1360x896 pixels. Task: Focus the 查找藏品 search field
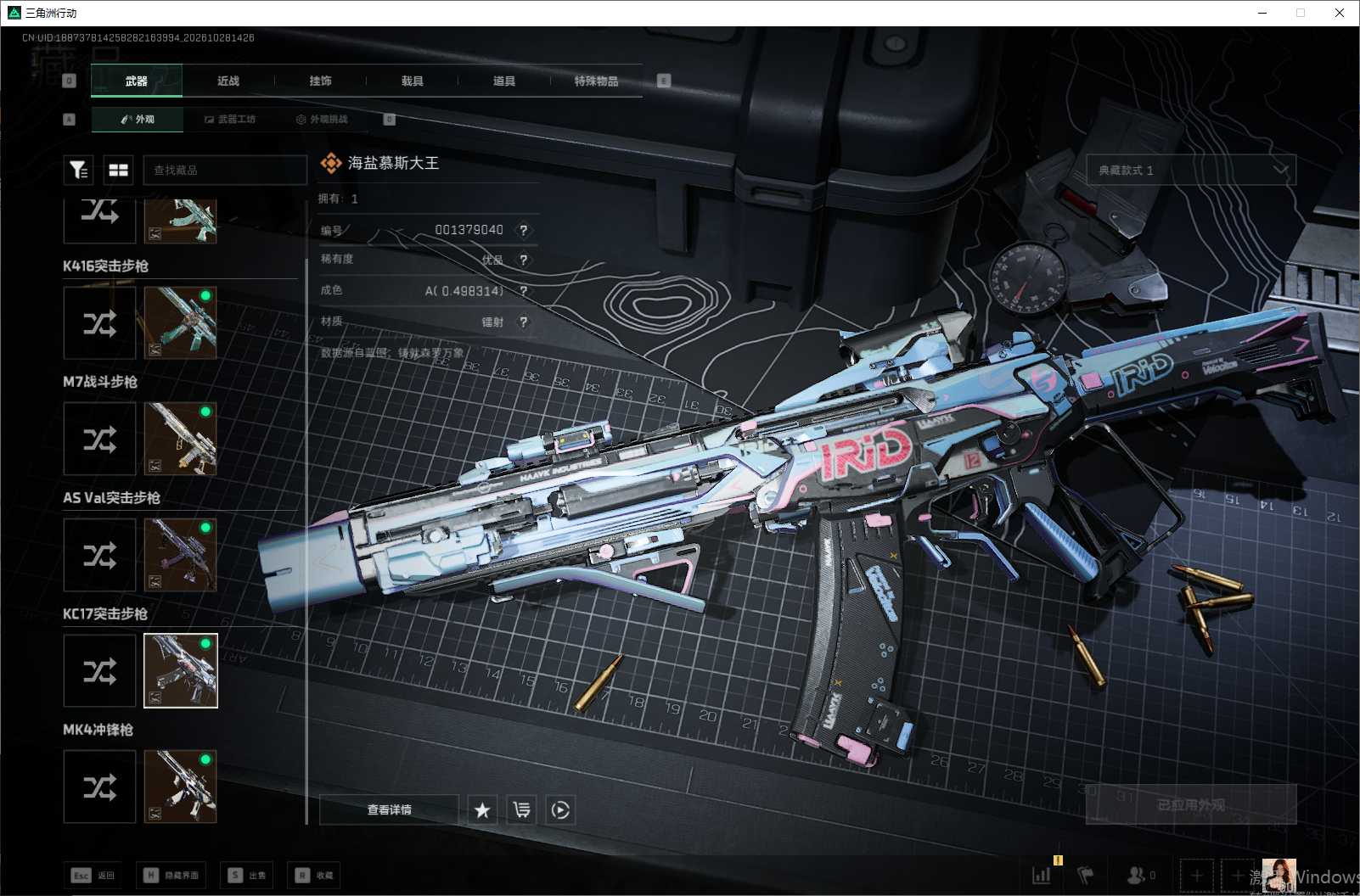click(x=225, y=170)
